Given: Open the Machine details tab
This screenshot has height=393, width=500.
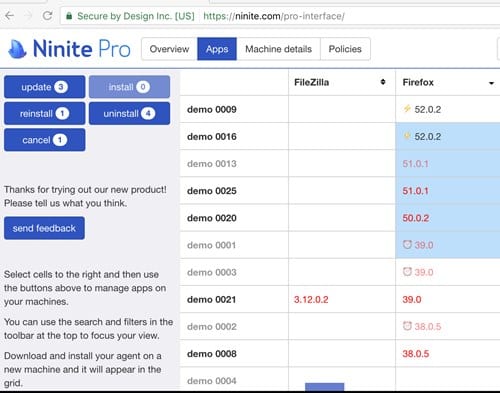Looking at the screenshot, I should pos(278,49).
